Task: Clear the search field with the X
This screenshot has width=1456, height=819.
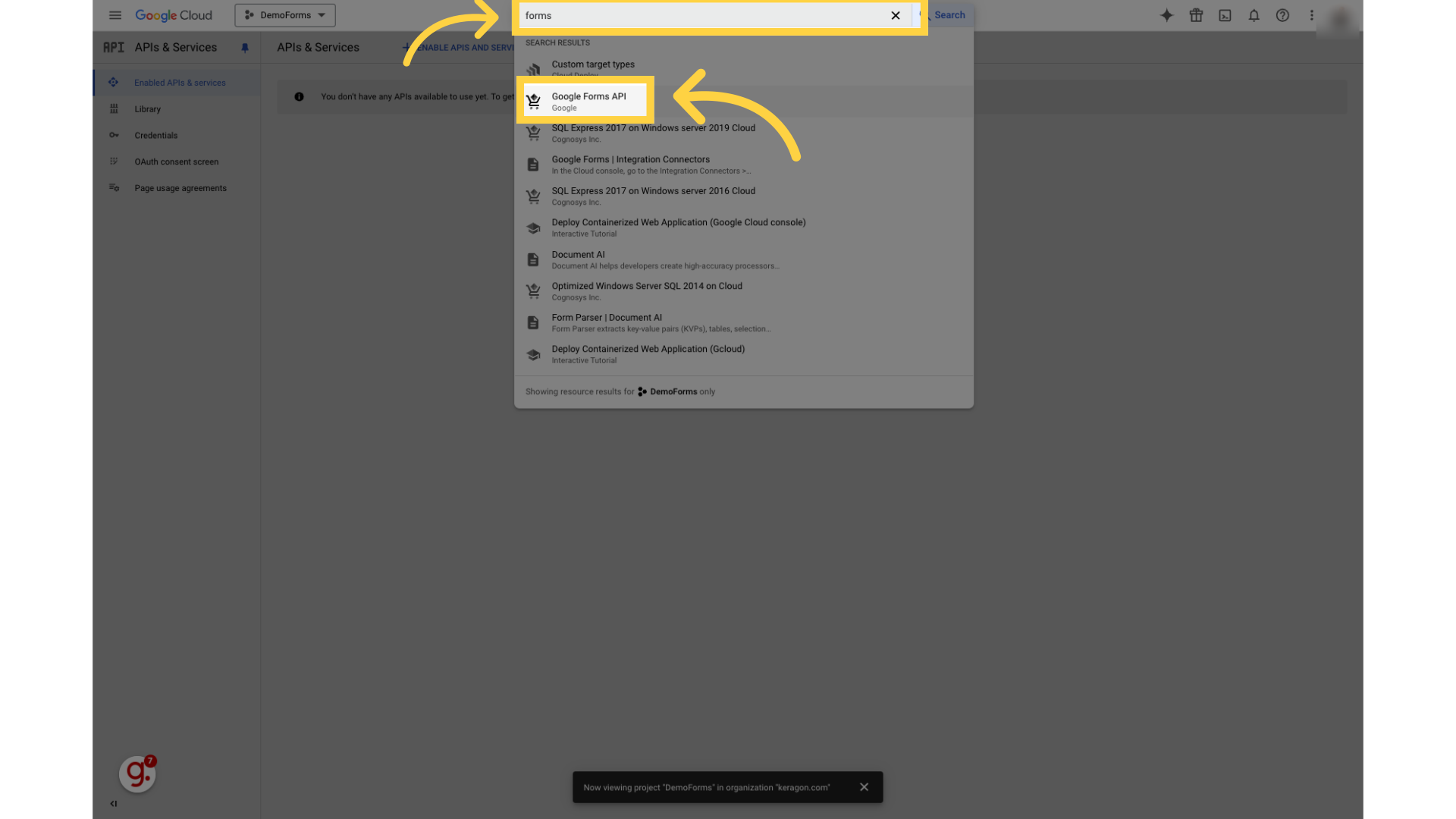Action: click(x=896, y=15)
